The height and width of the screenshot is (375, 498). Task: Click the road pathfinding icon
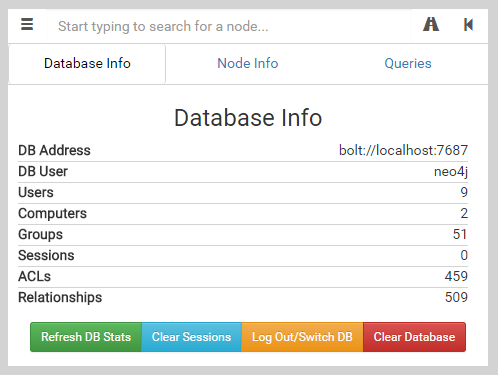[x=431, y=25]
